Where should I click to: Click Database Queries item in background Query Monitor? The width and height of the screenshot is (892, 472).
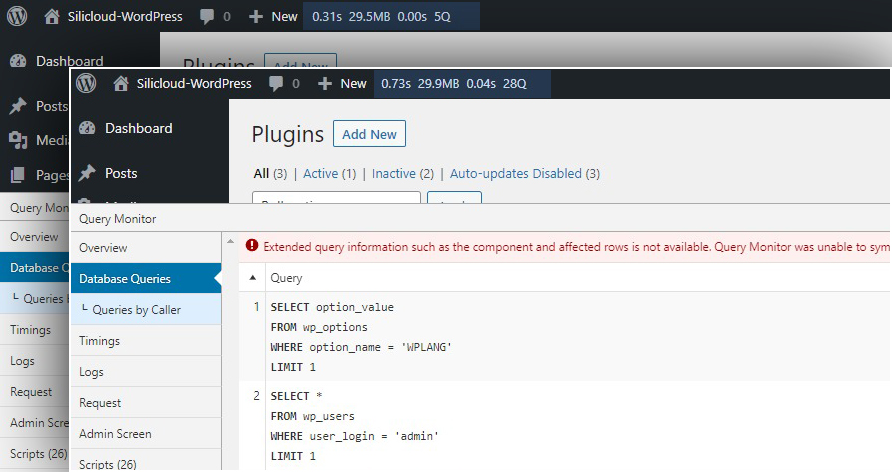[34, 268]
